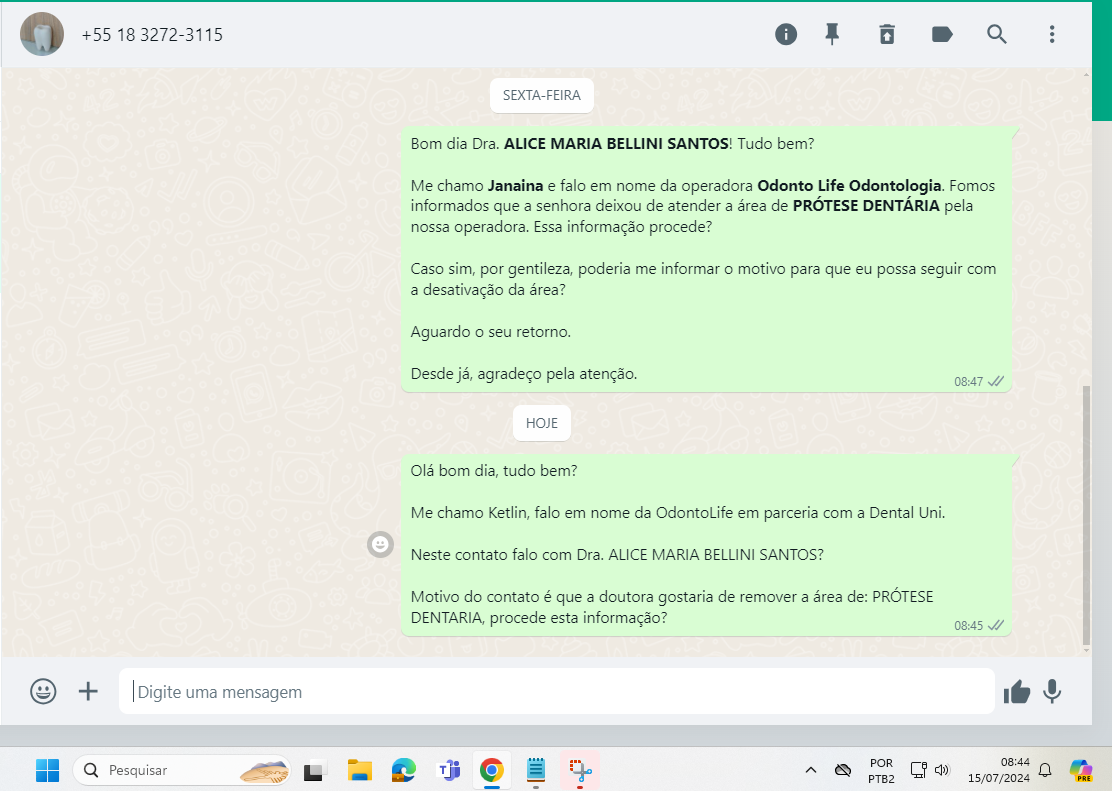
Task: React to Ketlin message with smiley icon
Action: pos(380,544)
